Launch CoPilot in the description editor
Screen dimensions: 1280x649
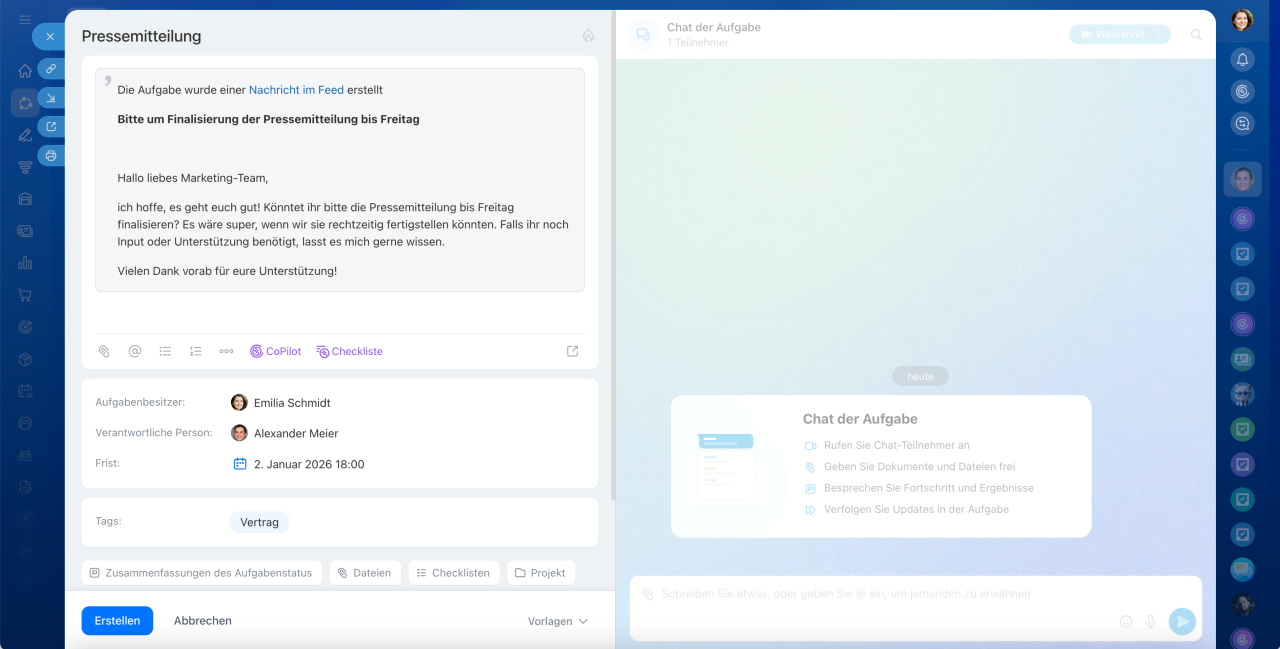(275, 351)
